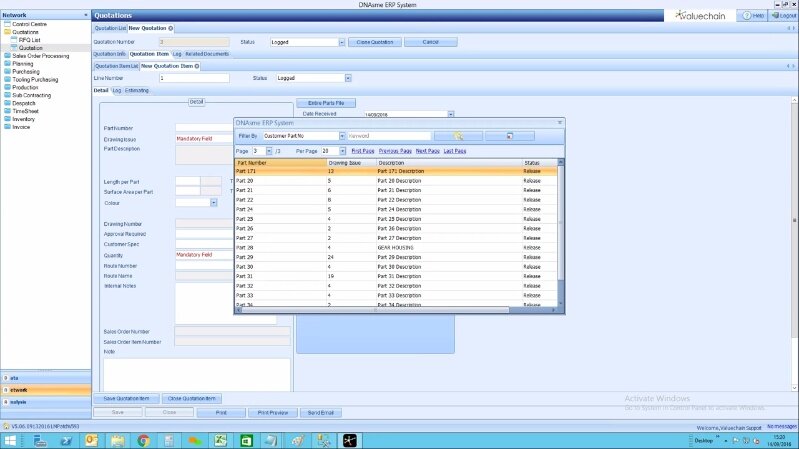Open the Colour dropdown
The height and width of the screenshot is (449, 799).
(214, 202)
